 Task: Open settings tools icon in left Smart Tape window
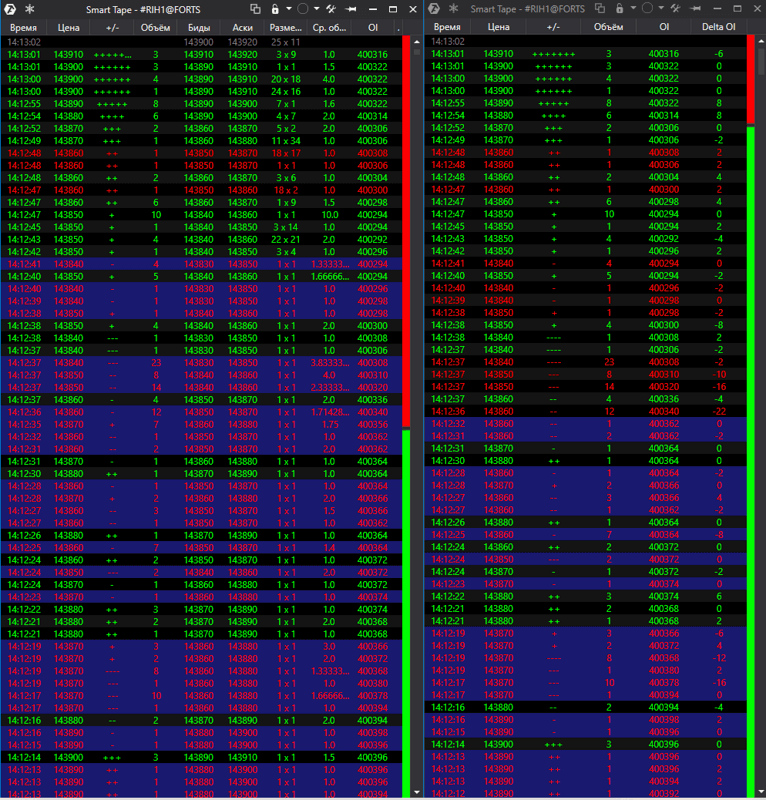point(331,9)
